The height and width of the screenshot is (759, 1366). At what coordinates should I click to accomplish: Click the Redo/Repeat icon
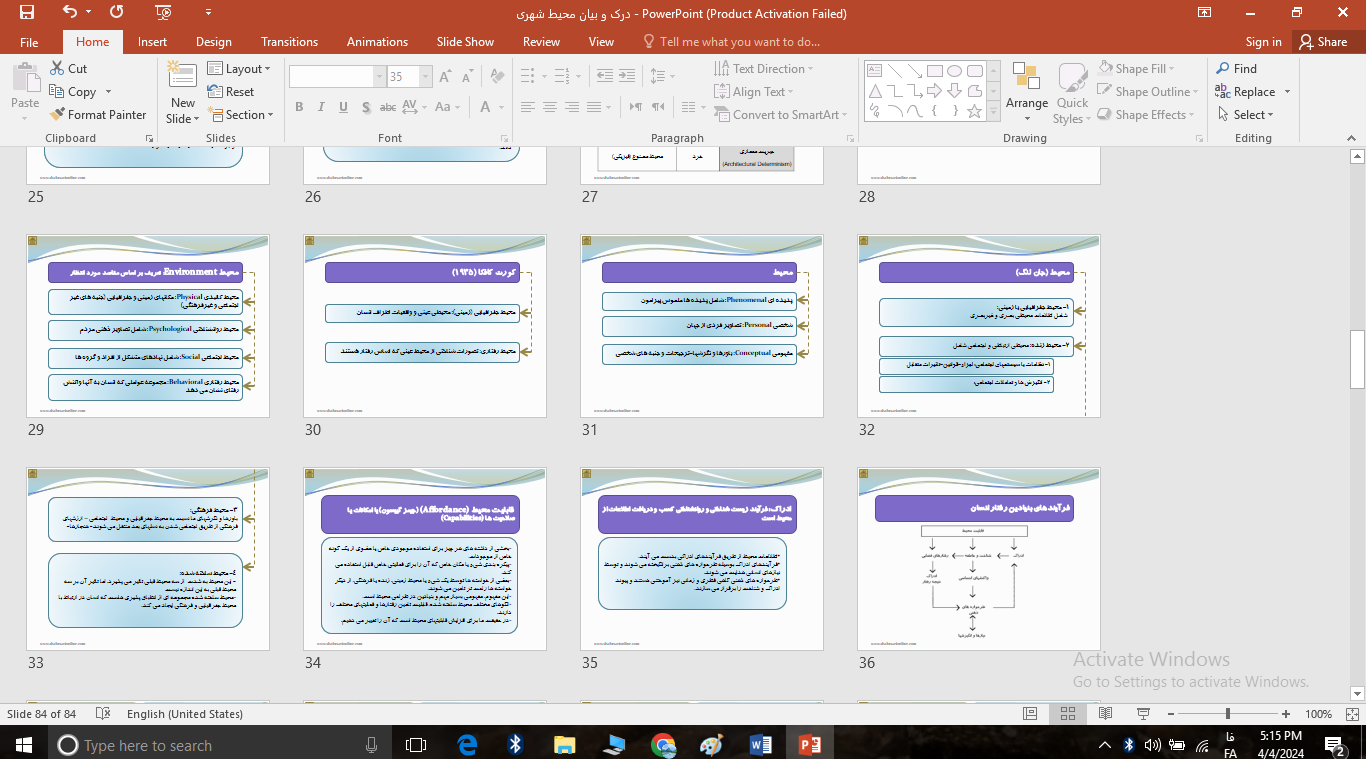click(117, 13)
